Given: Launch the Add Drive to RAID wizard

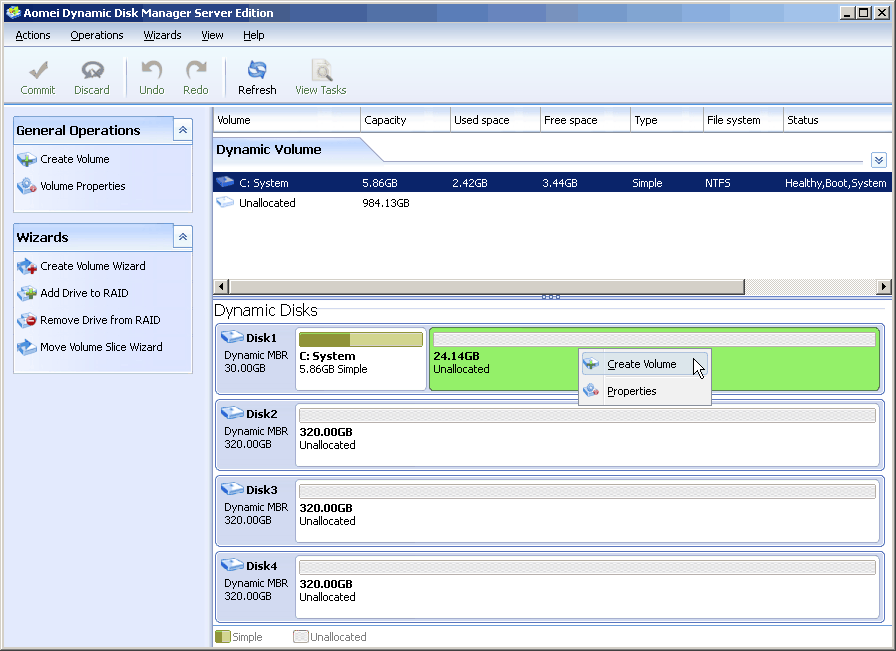Looking at the screenshot, I should click(84, 293).
